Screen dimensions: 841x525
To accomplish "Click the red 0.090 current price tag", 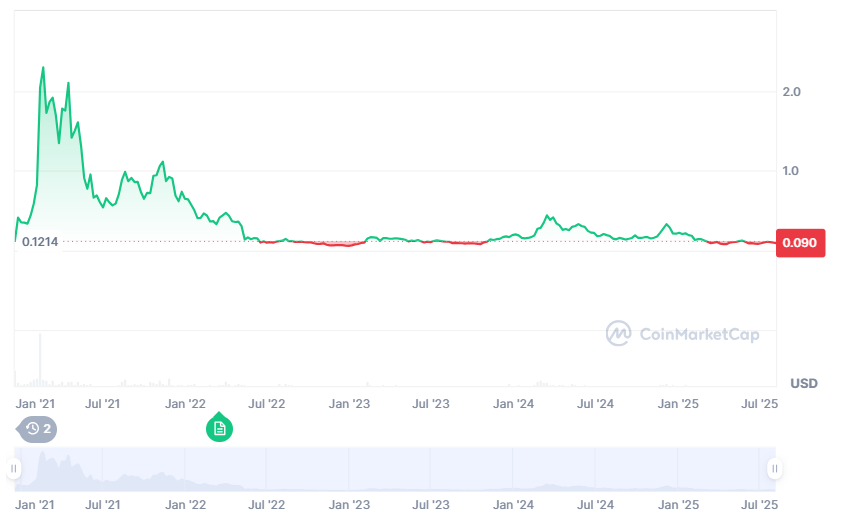I will click(x=802, y=243).
